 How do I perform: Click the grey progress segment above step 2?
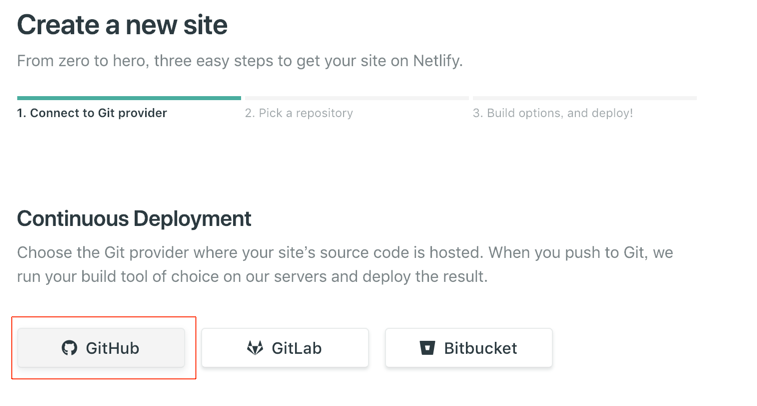pos(356,98)
